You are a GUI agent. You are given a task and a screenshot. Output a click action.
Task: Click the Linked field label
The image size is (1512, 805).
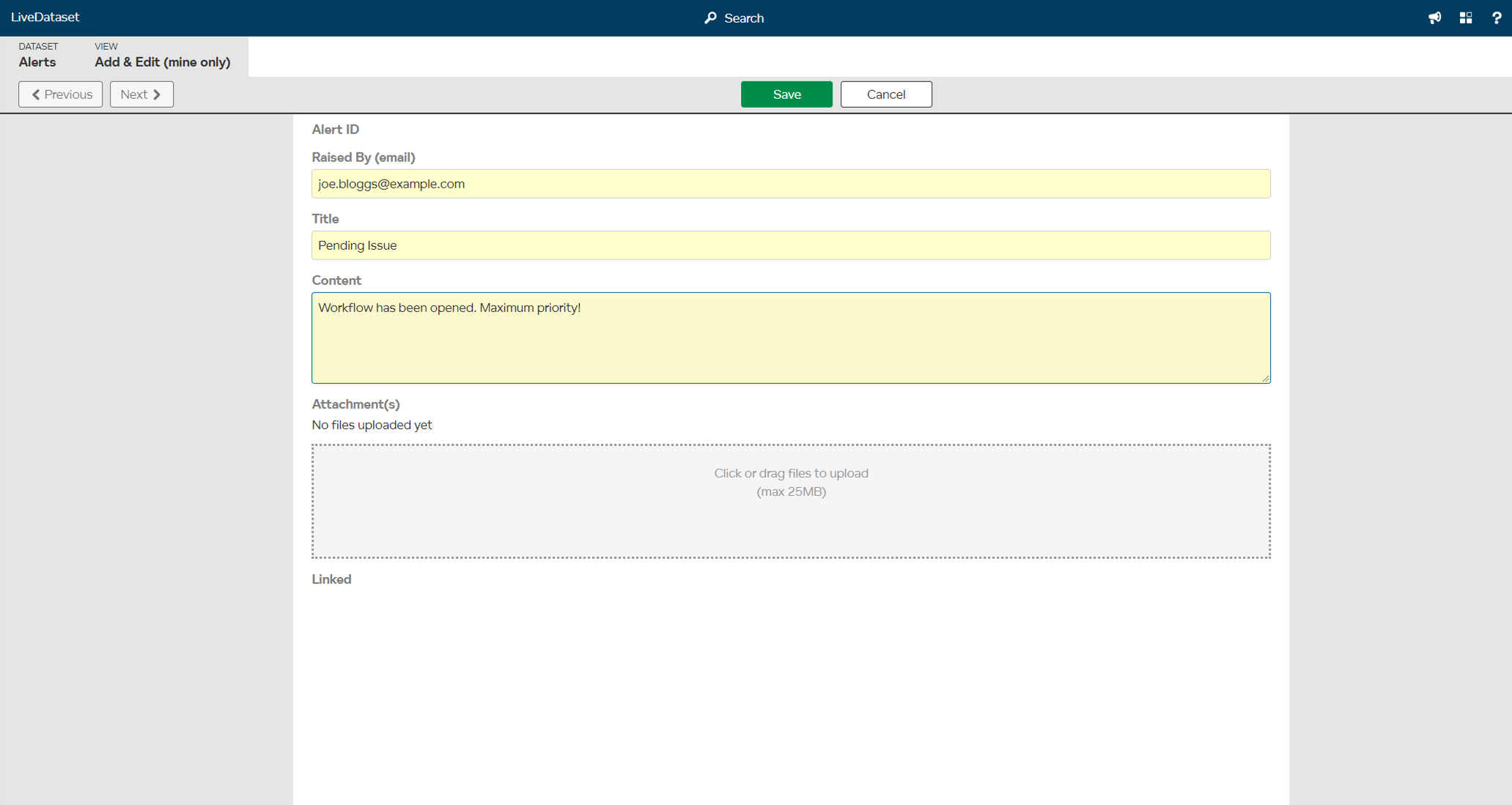click(331, 579)
